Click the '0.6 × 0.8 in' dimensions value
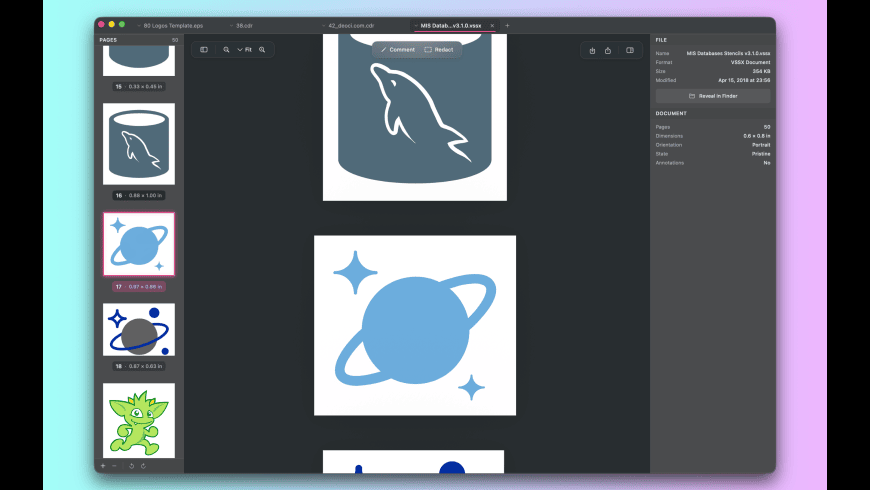Image resolution: width=870 pixels, height=490 pixels. pos(757,136)
